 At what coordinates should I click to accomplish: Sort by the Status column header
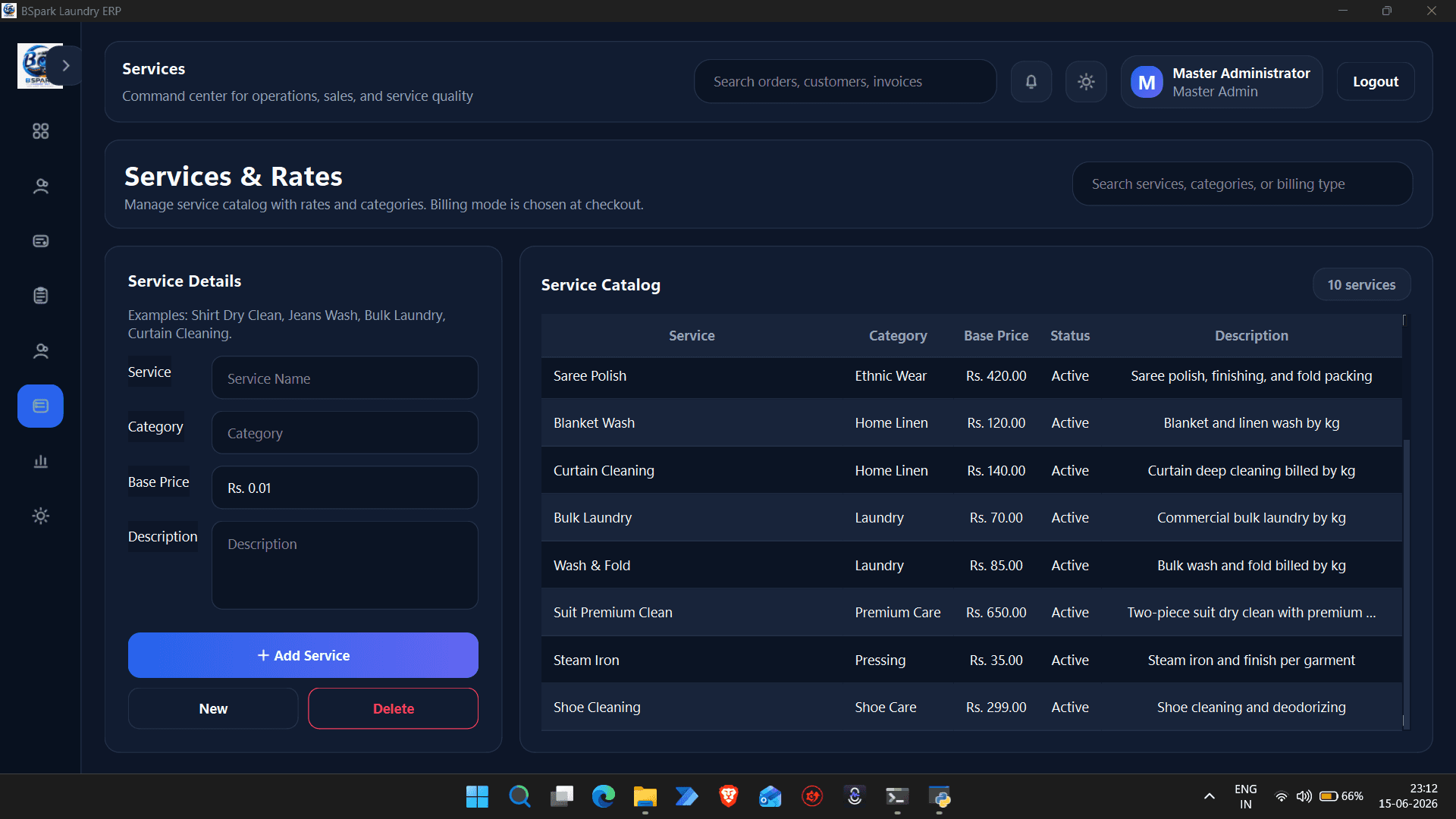click(x=1070, y=335)
